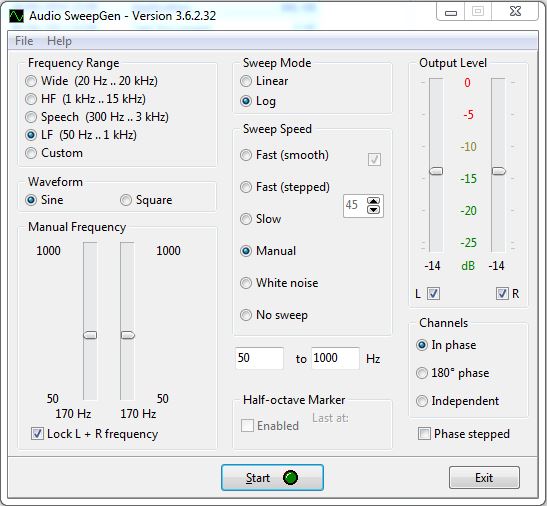Click the Exit button
547x506 pixels.
(484, 477)
